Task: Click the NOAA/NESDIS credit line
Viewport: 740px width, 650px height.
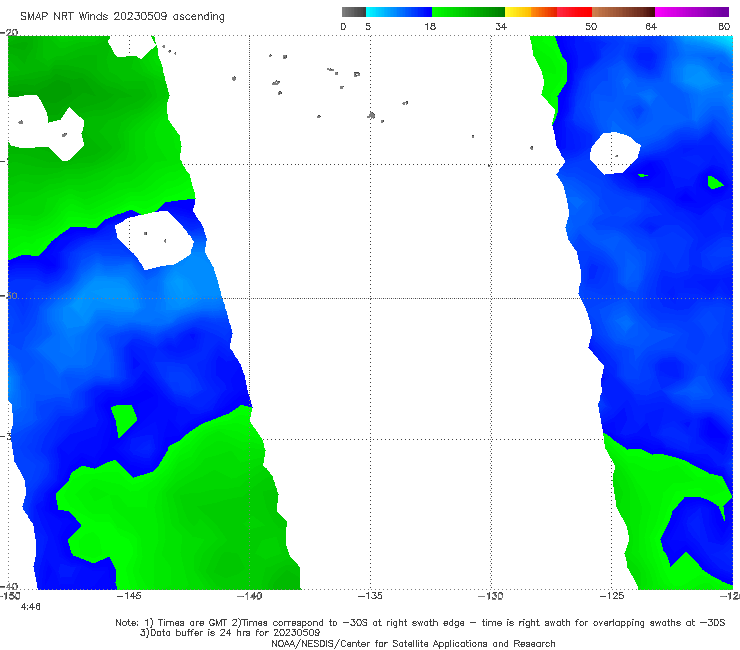Action: click(x=413, y=643)
